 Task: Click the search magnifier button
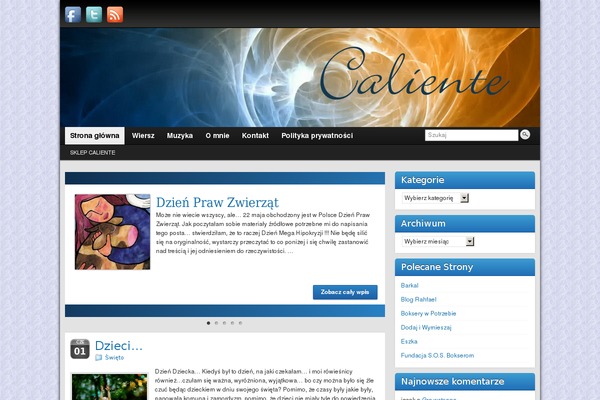coord(525,135)
